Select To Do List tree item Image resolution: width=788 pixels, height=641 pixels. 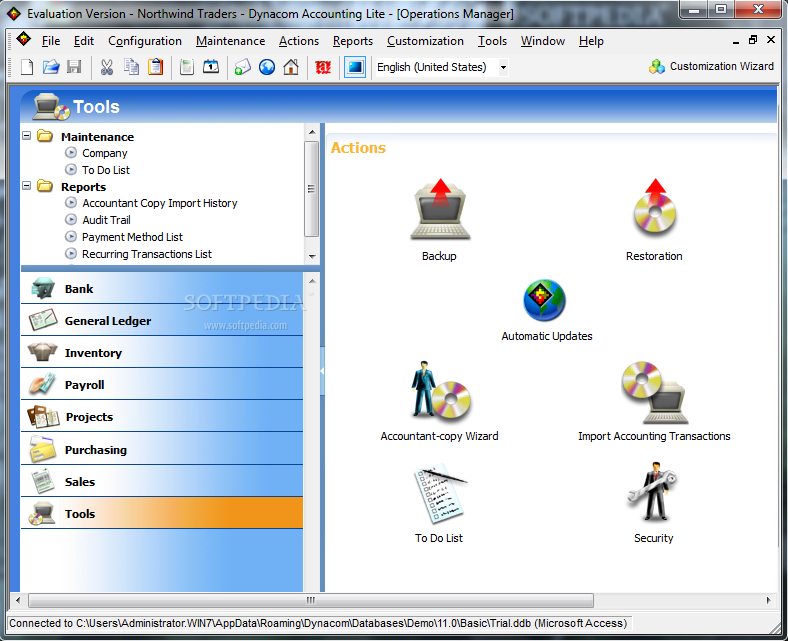click(x=106, y=170)
